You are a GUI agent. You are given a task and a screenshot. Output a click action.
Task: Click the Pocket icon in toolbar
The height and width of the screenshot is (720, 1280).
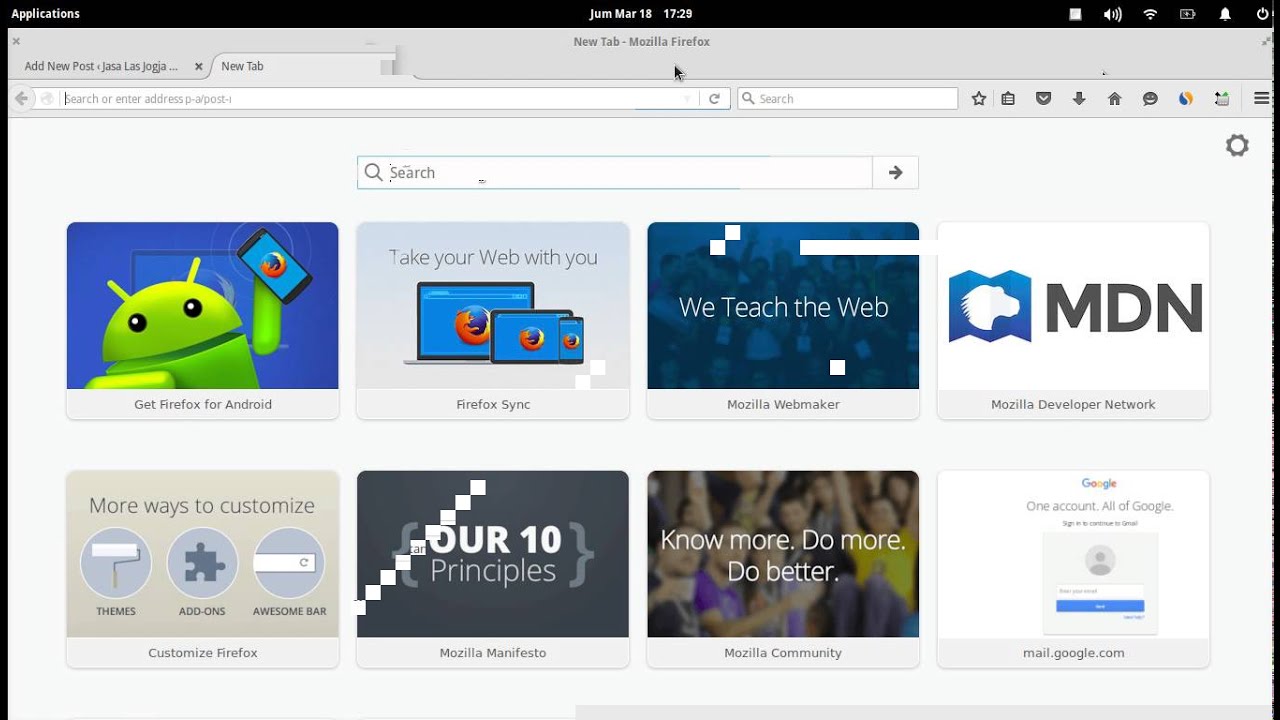tap(1043, 99)
